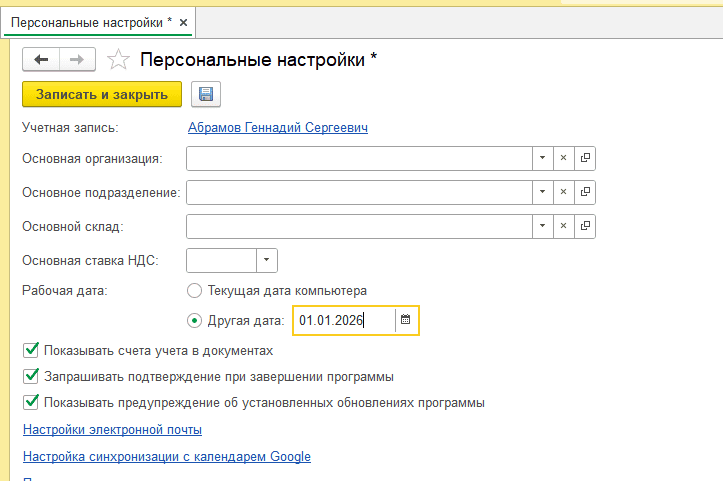Click the back navigation arrow
Screen dimensions: 723x481
click(x=41, y=60)
